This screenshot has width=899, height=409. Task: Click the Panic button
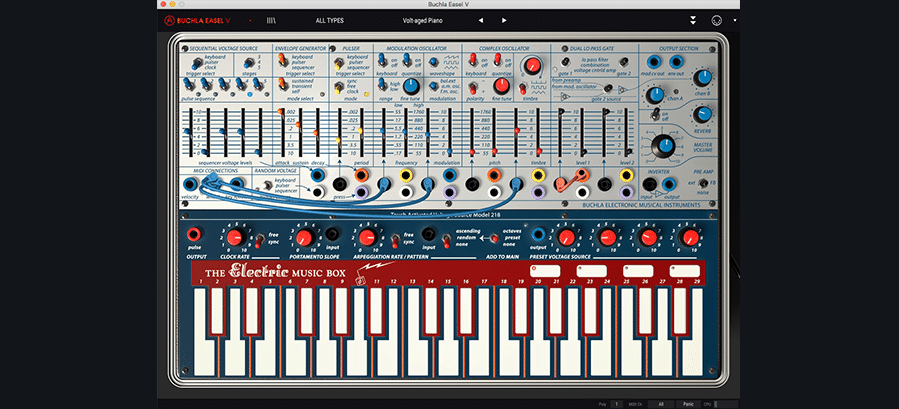coord(688,404)
